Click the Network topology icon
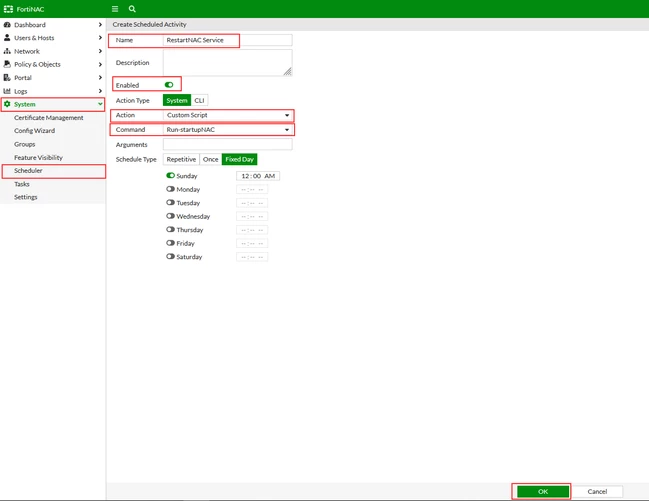 tap(7, 51)
